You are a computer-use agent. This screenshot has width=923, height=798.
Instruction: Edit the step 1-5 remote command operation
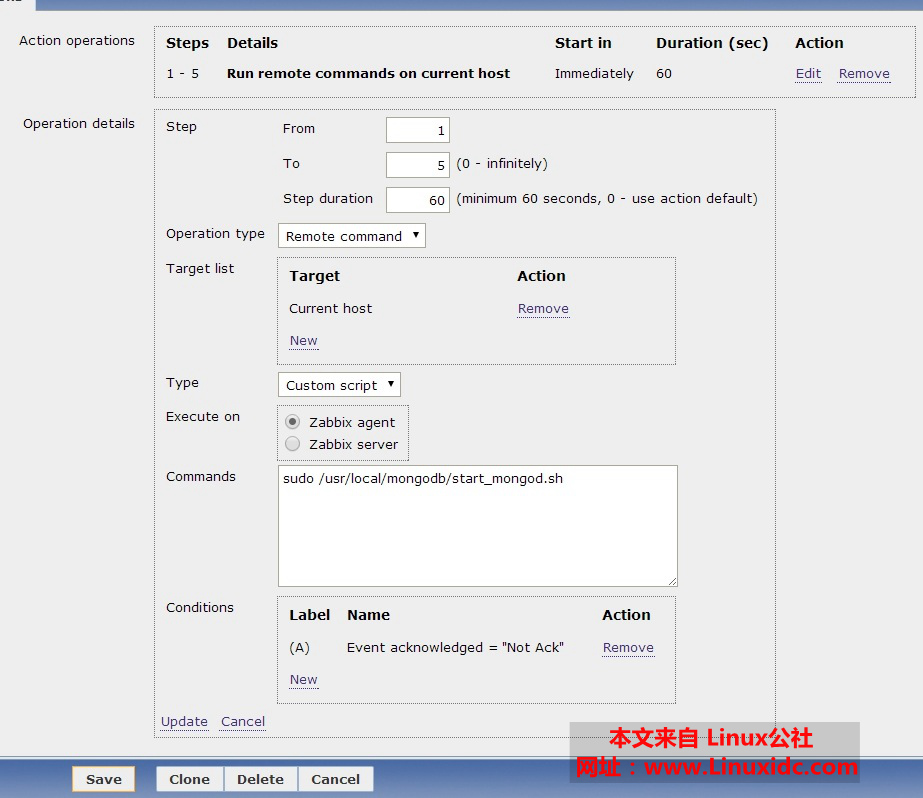pos(808,73)
